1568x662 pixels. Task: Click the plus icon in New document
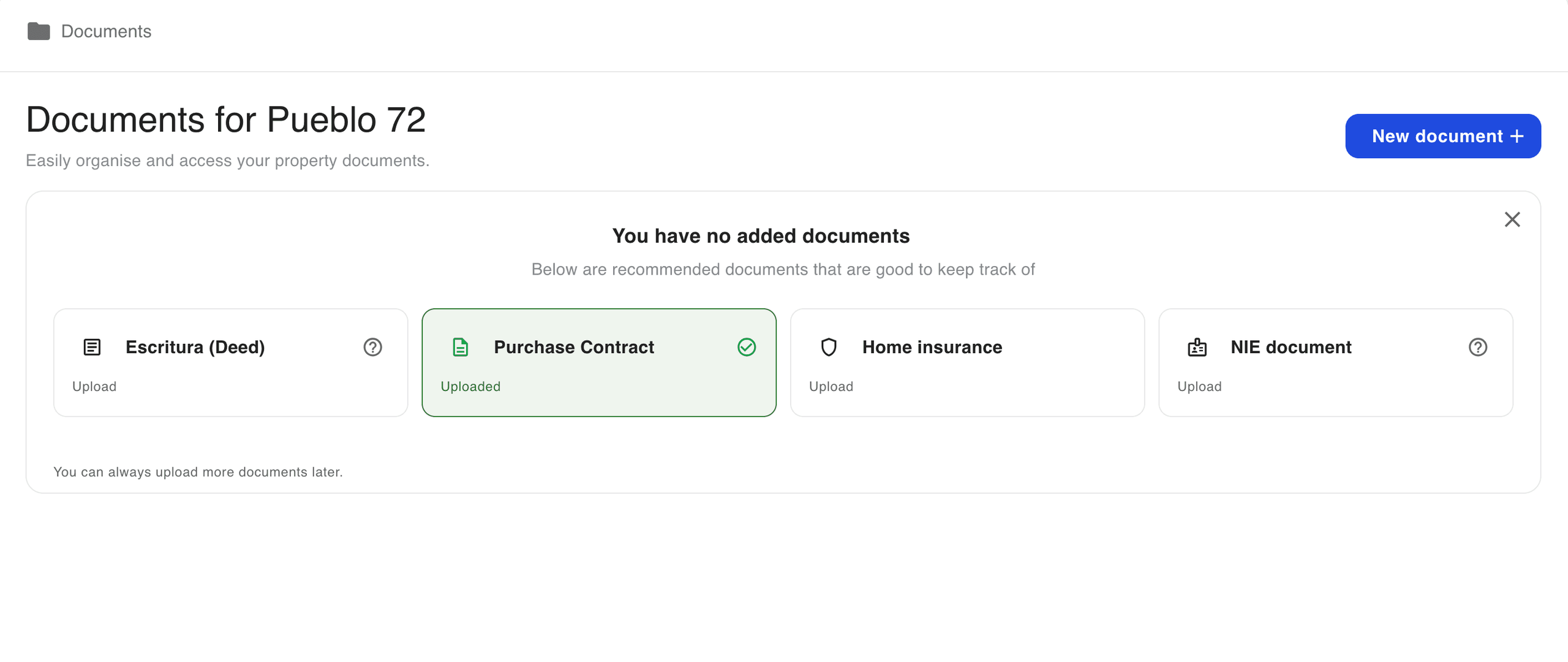tap(1517, 136)
